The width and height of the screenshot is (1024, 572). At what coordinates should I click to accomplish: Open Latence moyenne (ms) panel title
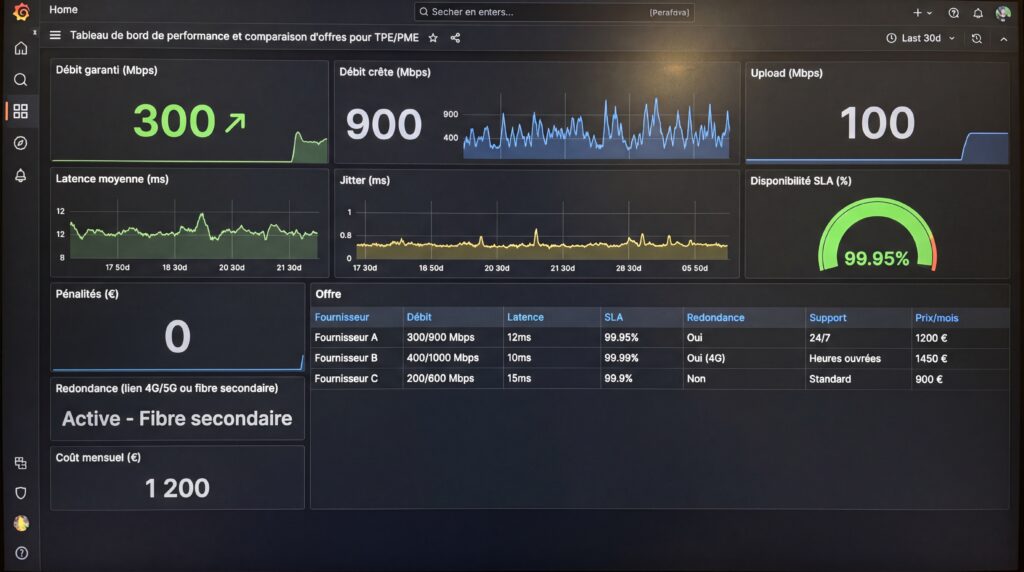point(112,179)
